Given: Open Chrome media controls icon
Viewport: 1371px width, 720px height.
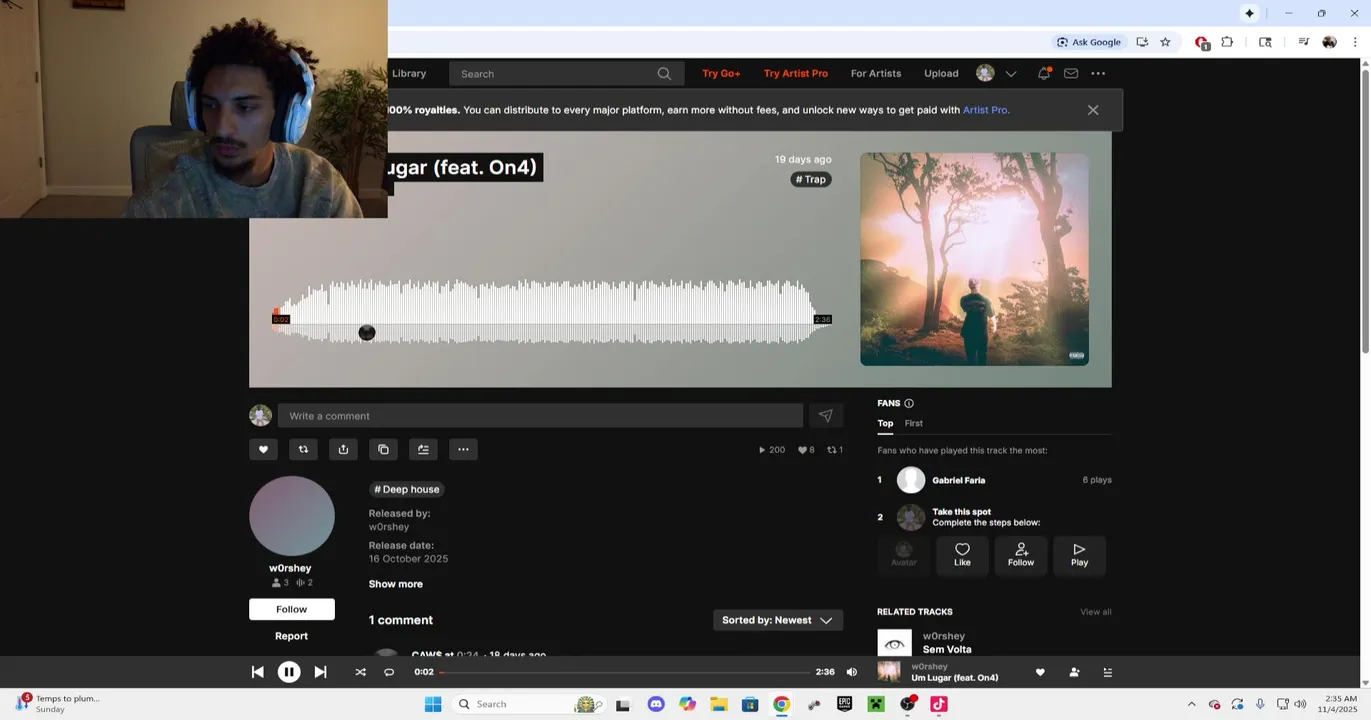Looking at the screenshot, I should click(1303, 42).
